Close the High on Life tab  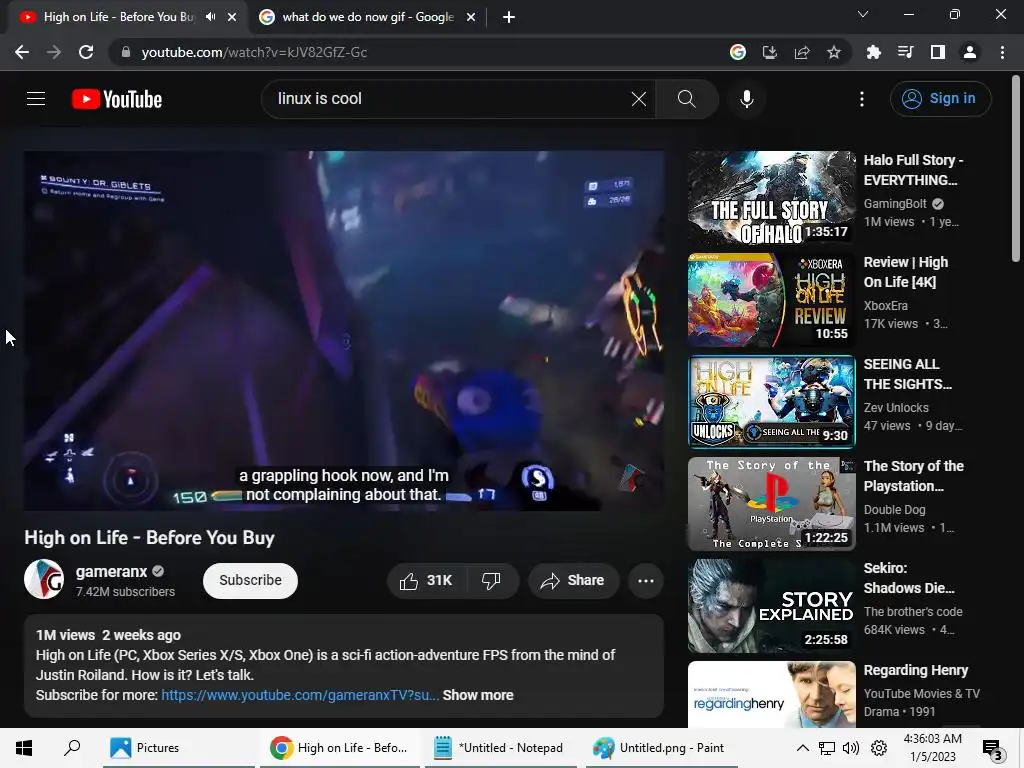pyautogui.click(x=232, y=17)
